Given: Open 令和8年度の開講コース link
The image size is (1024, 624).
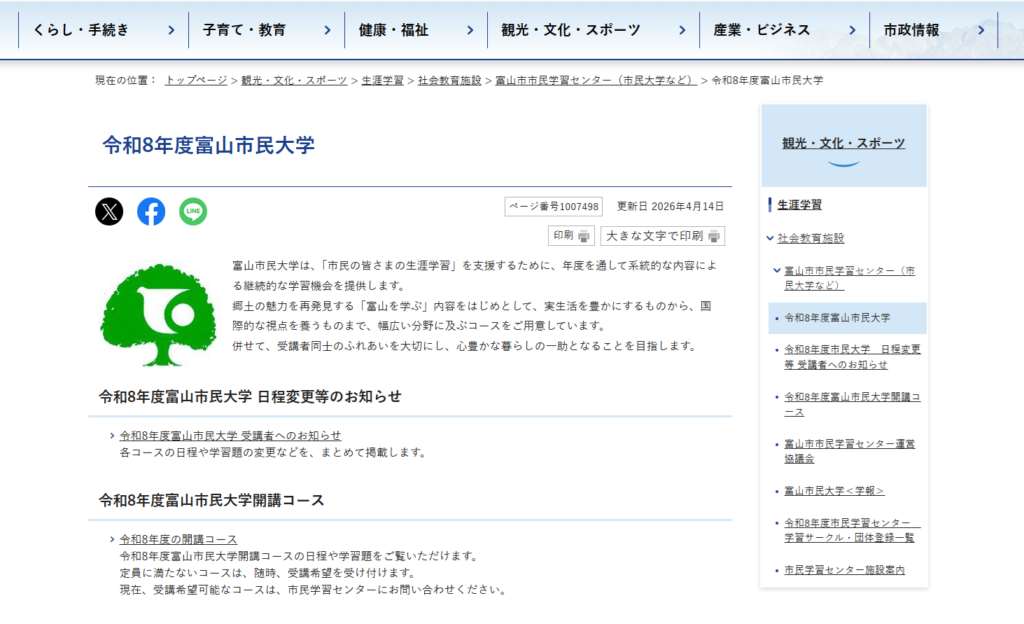Looking at the screenshot, I should [x=178, y=540].
